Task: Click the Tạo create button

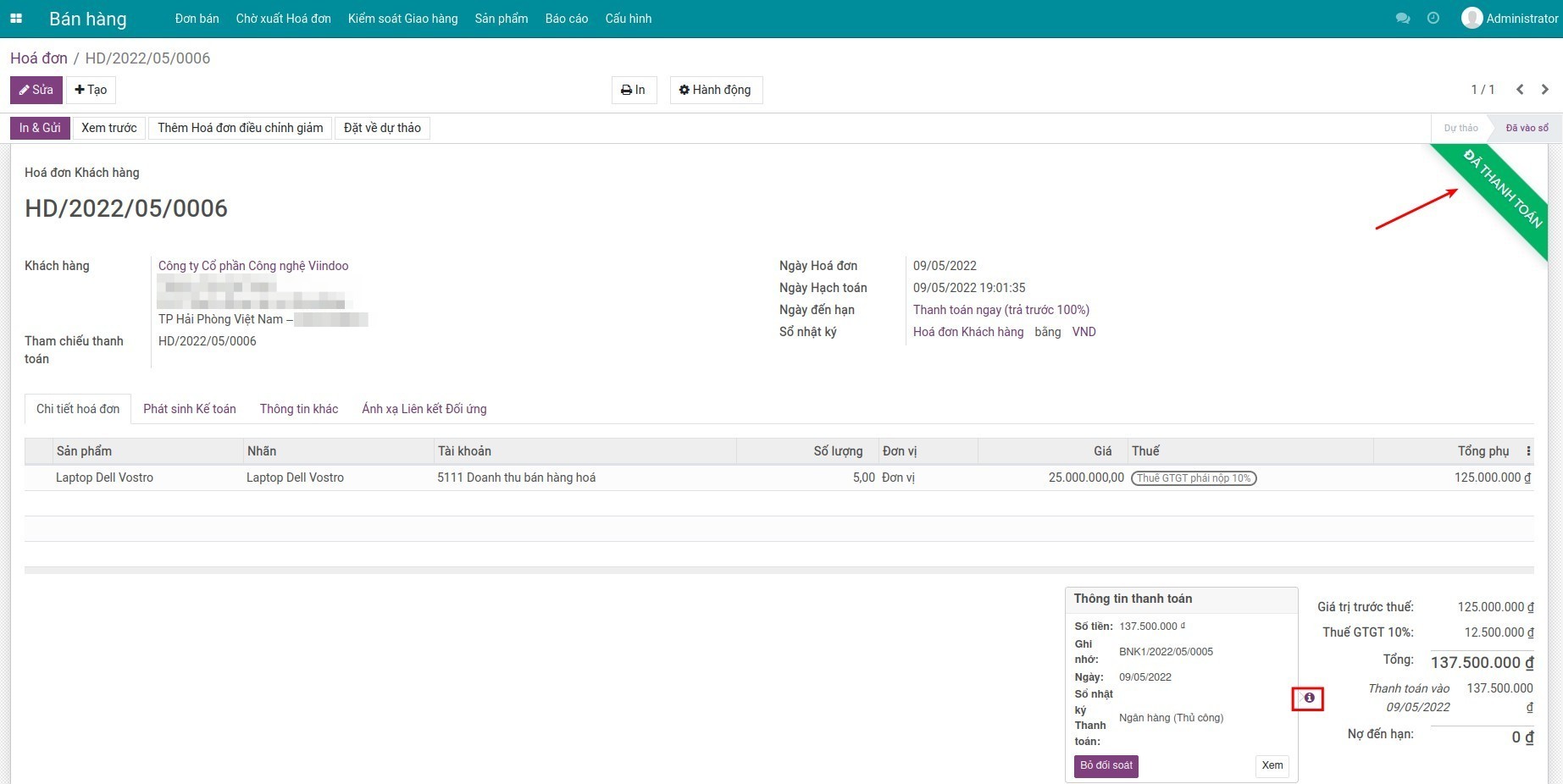Action: [91, 90]
